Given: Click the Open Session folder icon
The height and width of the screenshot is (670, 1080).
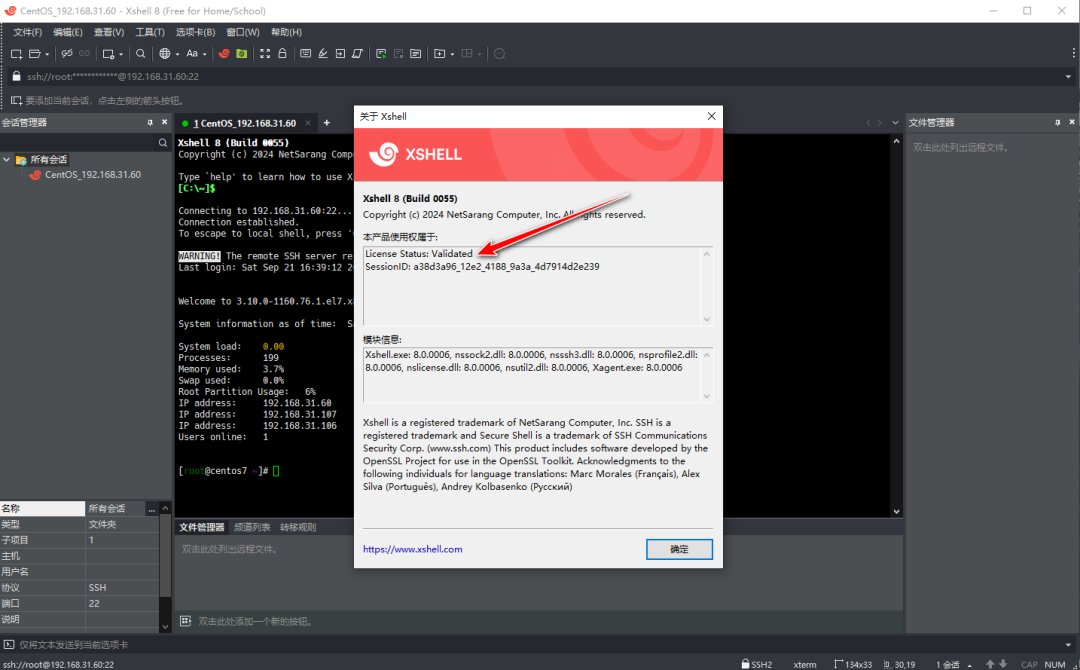Looking at the screenshot, I should (x=34, y=54).
